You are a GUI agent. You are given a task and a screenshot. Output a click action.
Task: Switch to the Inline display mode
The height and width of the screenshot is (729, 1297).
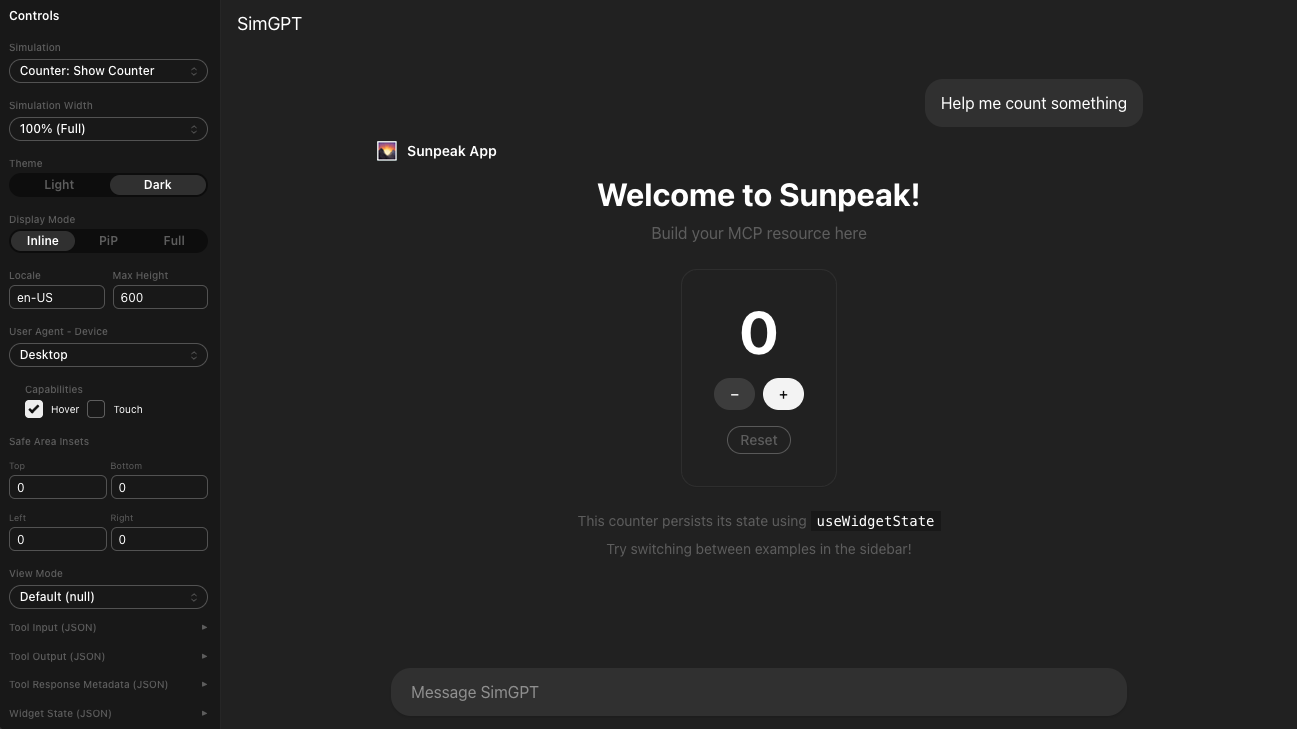click(42, 240)
